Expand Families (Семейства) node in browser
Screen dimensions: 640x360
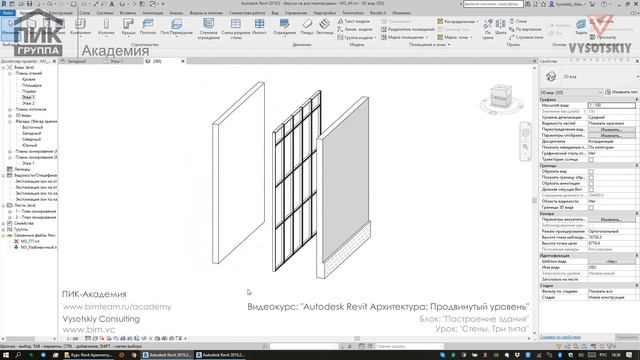tap(4, 223)
